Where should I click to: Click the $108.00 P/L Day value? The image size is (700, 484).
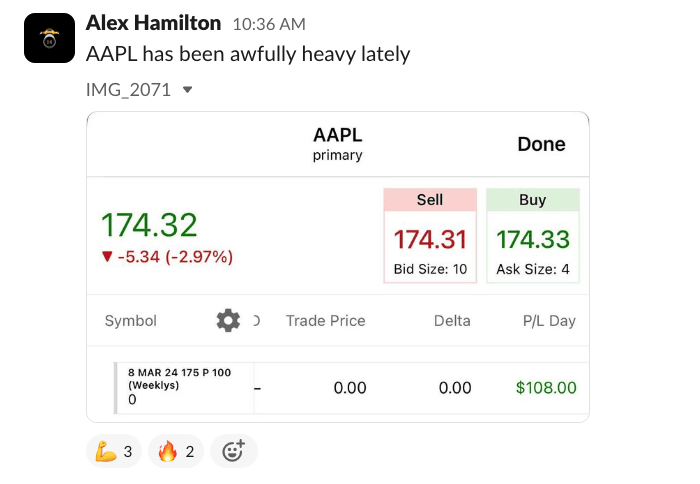coord(546,387)
